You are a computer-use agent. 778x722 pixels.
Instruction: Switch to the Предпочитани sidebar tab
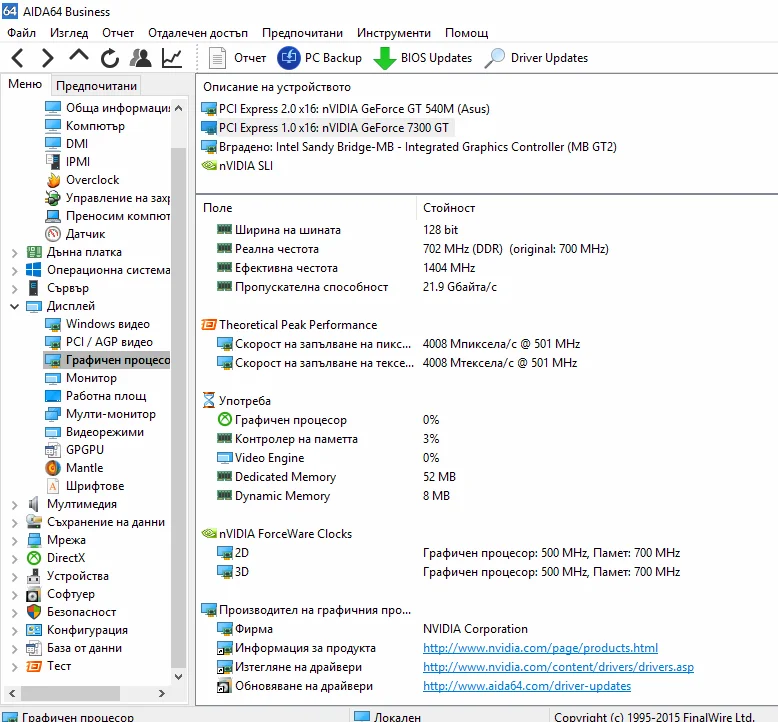coord(96,85)
